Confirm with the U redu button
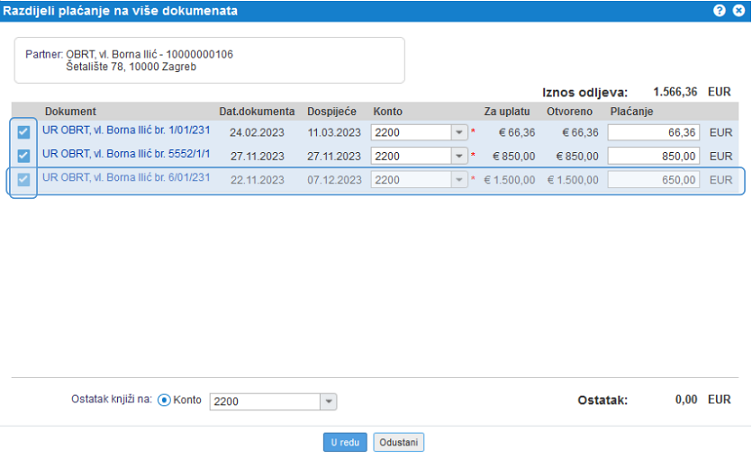The height and width of the screenshot is (459, 752). 345,442
